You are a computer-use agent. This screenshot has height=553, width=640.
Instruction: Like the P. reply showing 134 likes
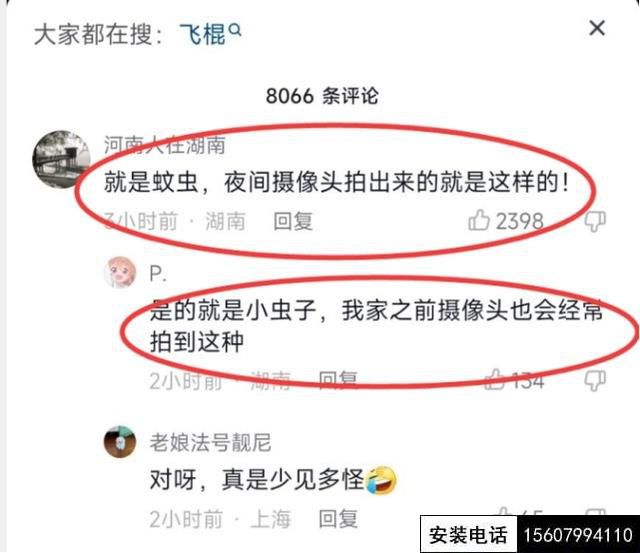coord(494,380)
